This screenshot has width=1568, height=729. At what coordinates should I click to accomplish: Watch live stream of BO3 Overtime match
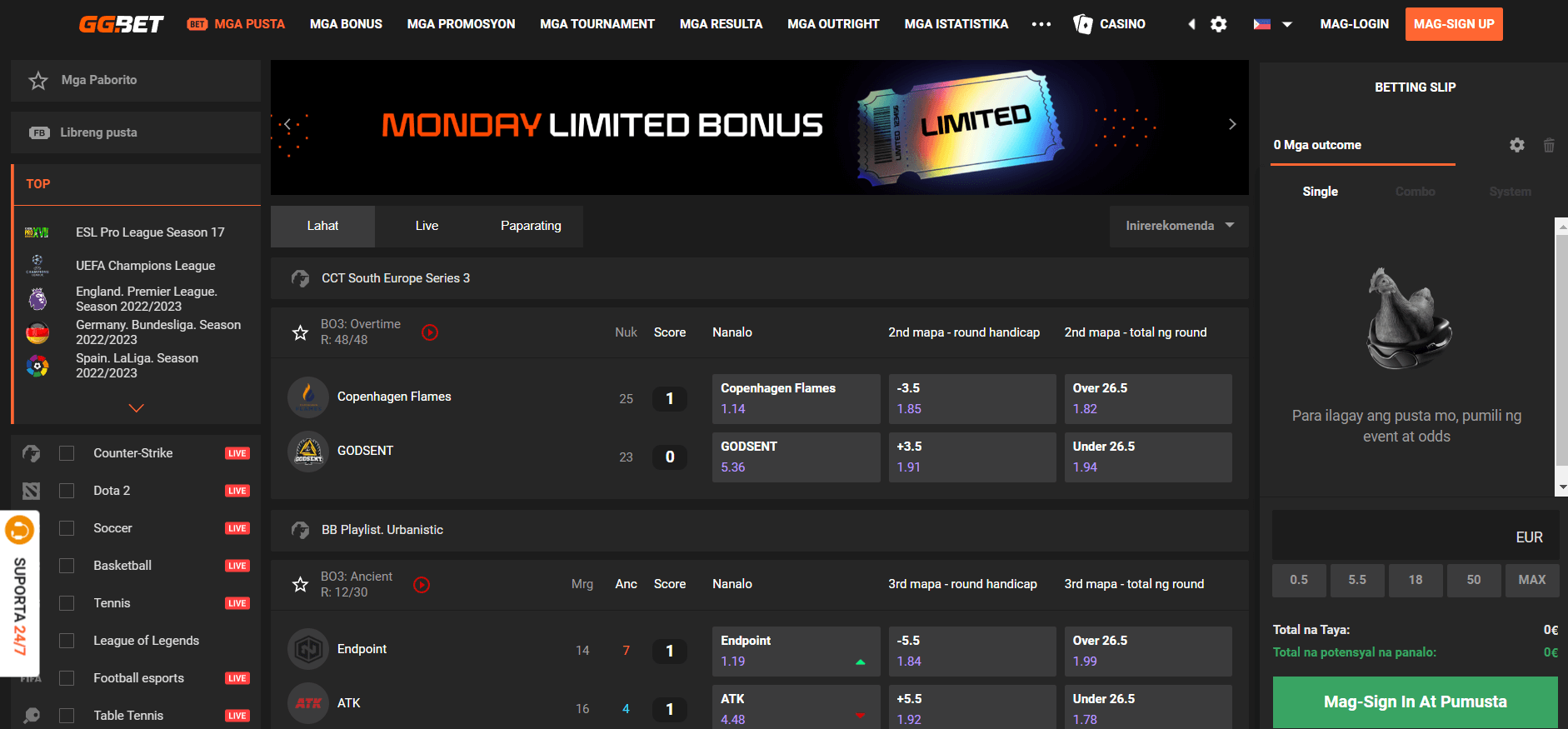click(x=430, y=332)
